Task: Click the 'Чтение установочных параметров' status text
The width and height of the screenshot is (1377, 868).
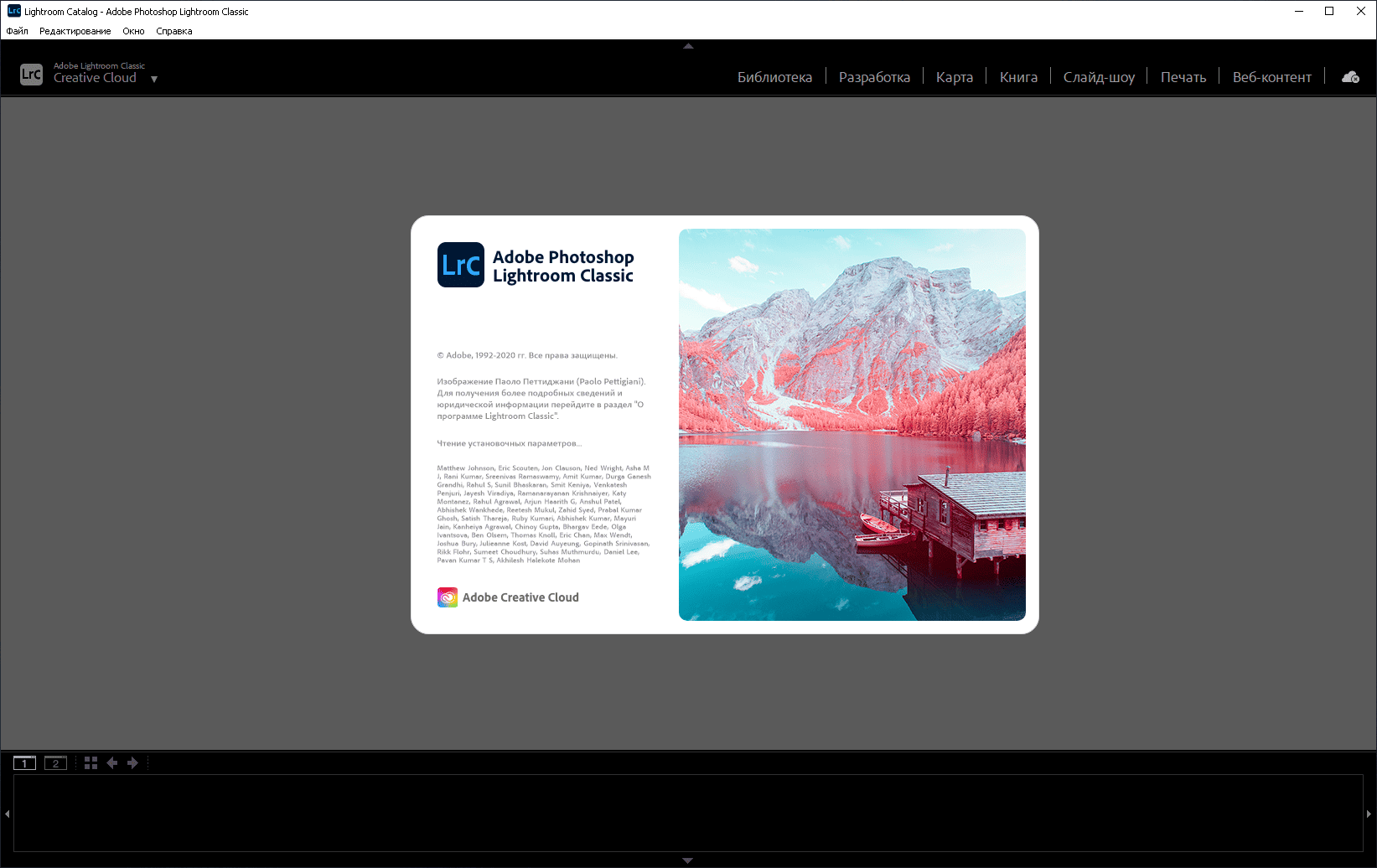Action: pos(510,443)
